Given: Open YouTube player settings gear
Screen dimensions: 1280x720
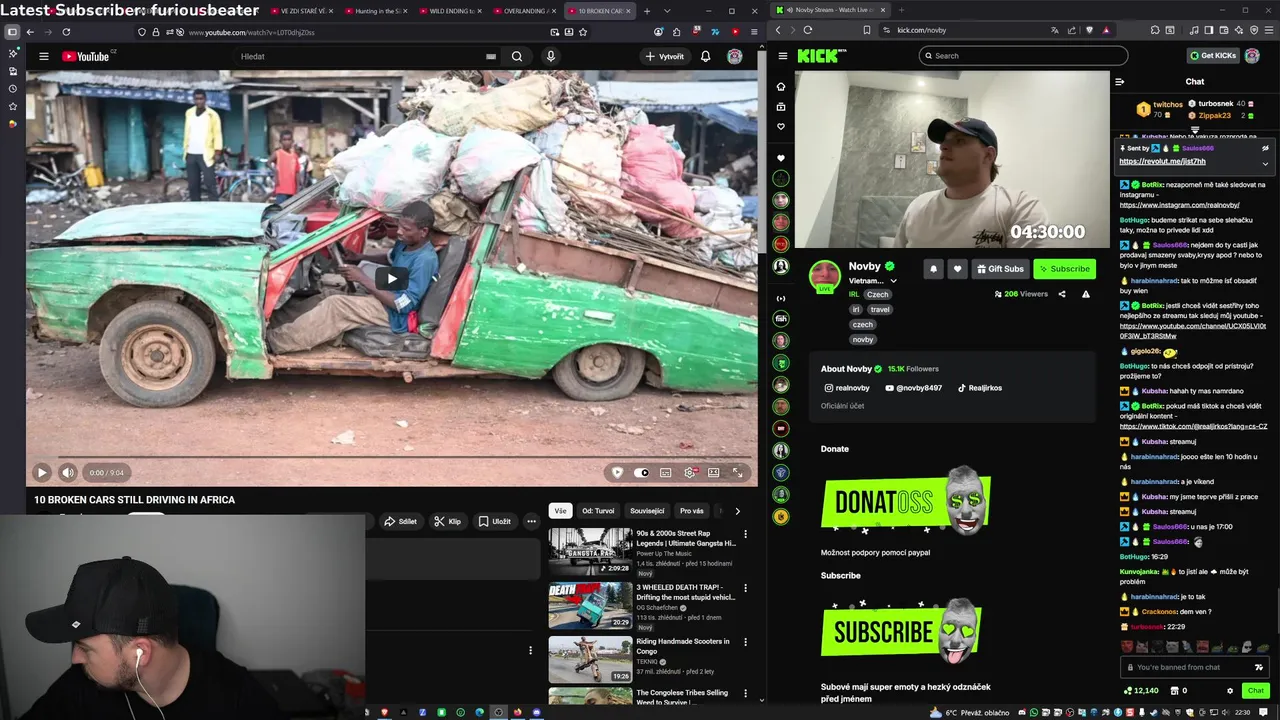Looking at the screenshot, I should pyautogui.click(x=690, y=473).
